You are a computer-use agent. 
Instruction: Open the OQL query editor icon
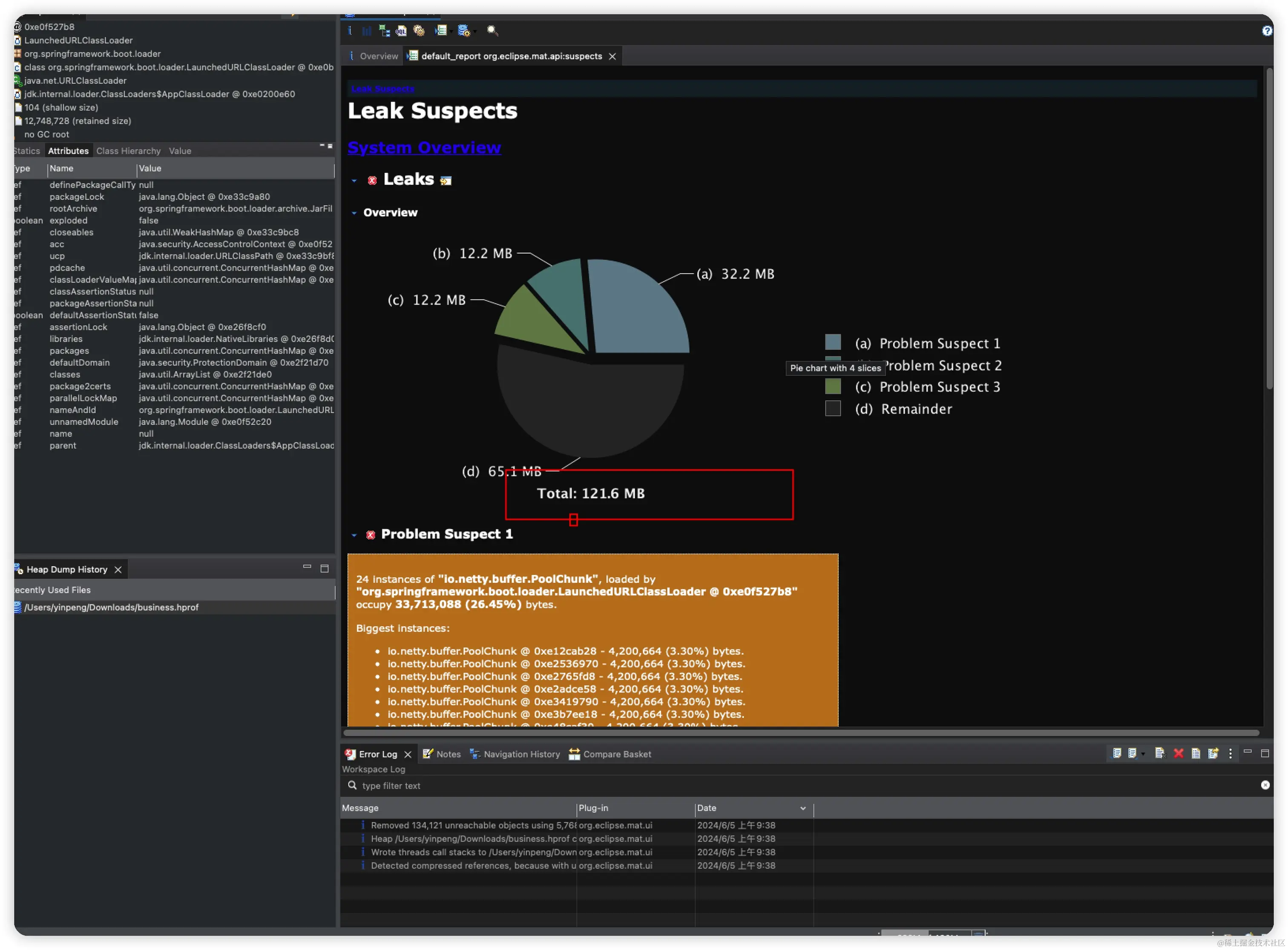[401, 31]
